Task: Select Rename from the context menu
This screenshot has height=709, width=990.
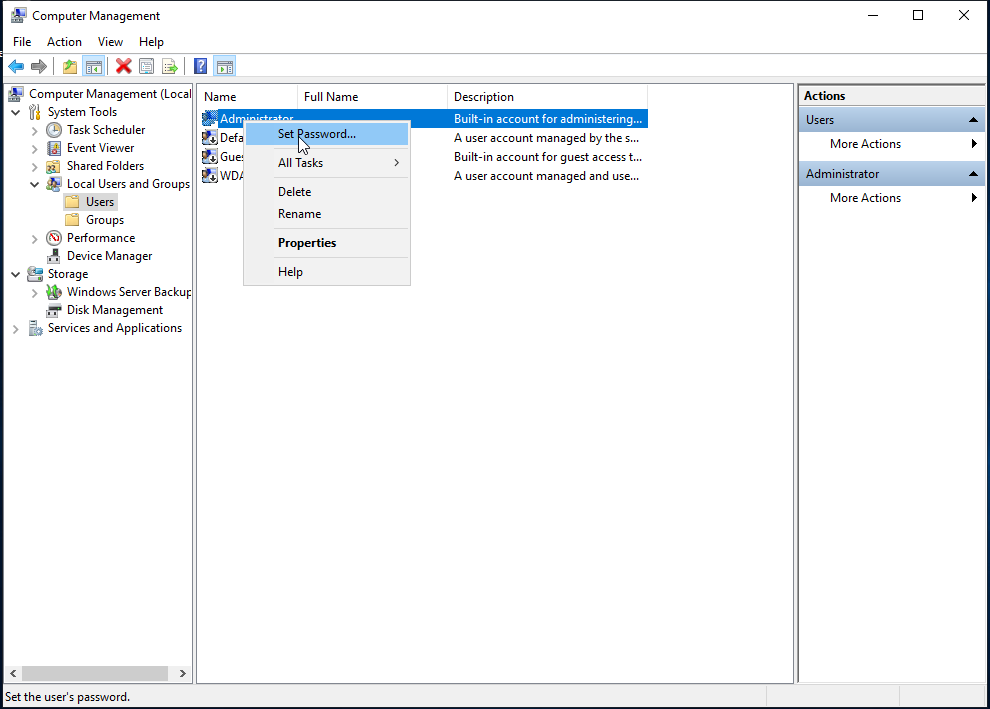Action: [x=300, y=213]
